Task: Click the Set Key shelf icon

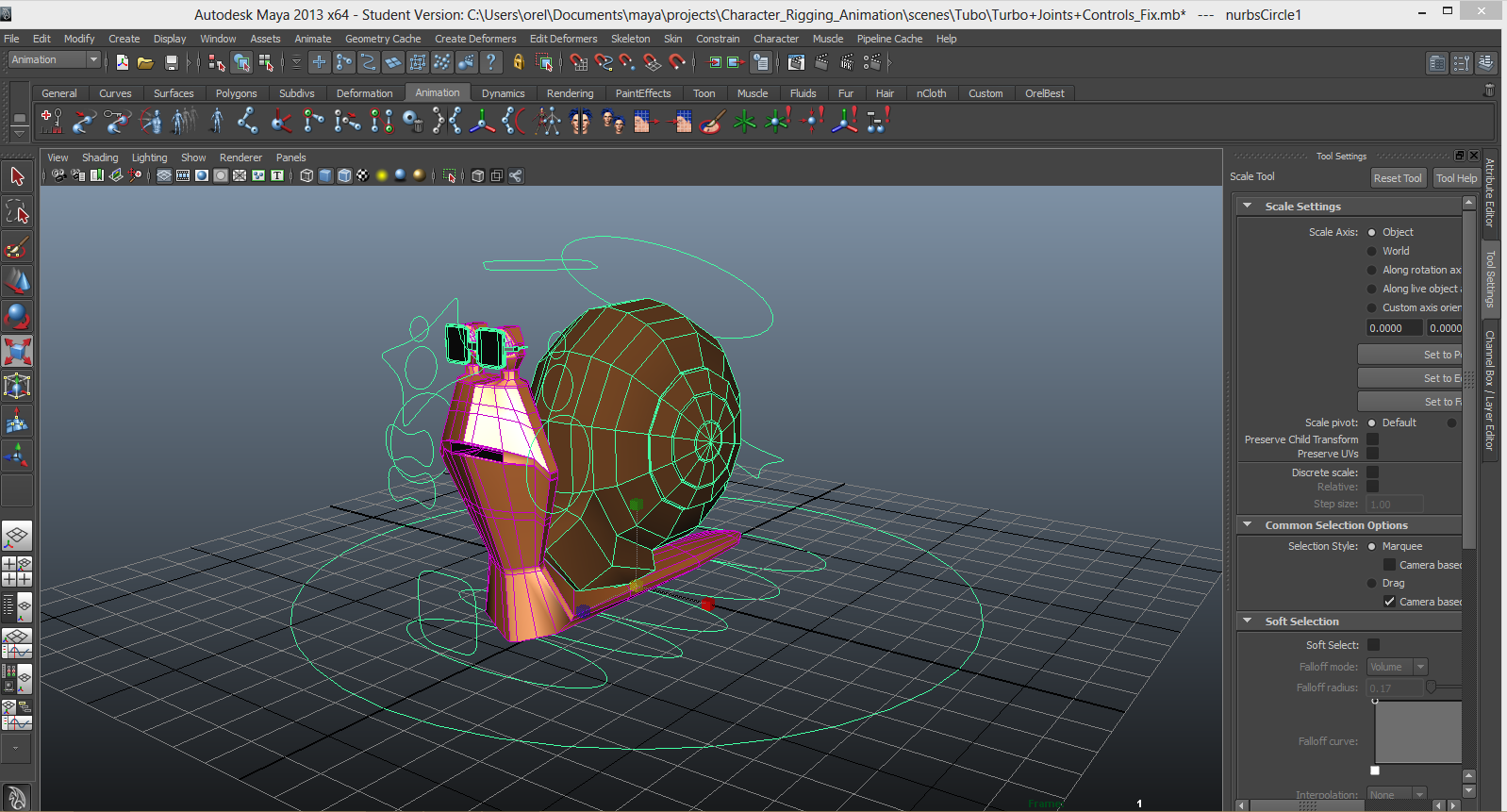Action: (x=51, y=121)
